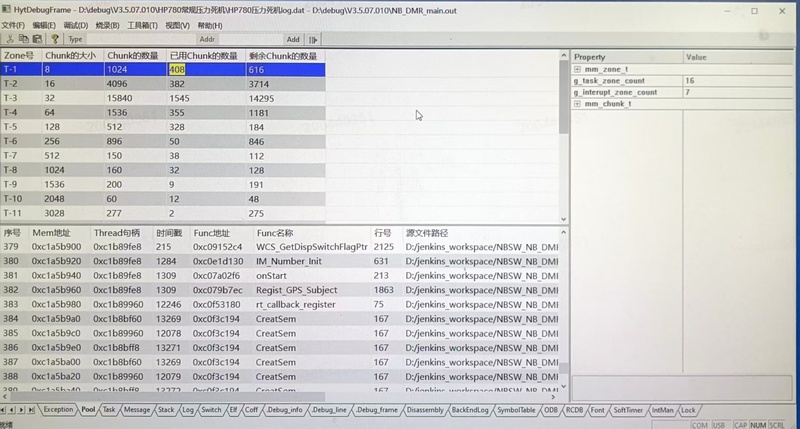The height and width of the screenshot is (429, 800).
Task: Click the Func名称 column header in lower table
Action: pos(312,233)
